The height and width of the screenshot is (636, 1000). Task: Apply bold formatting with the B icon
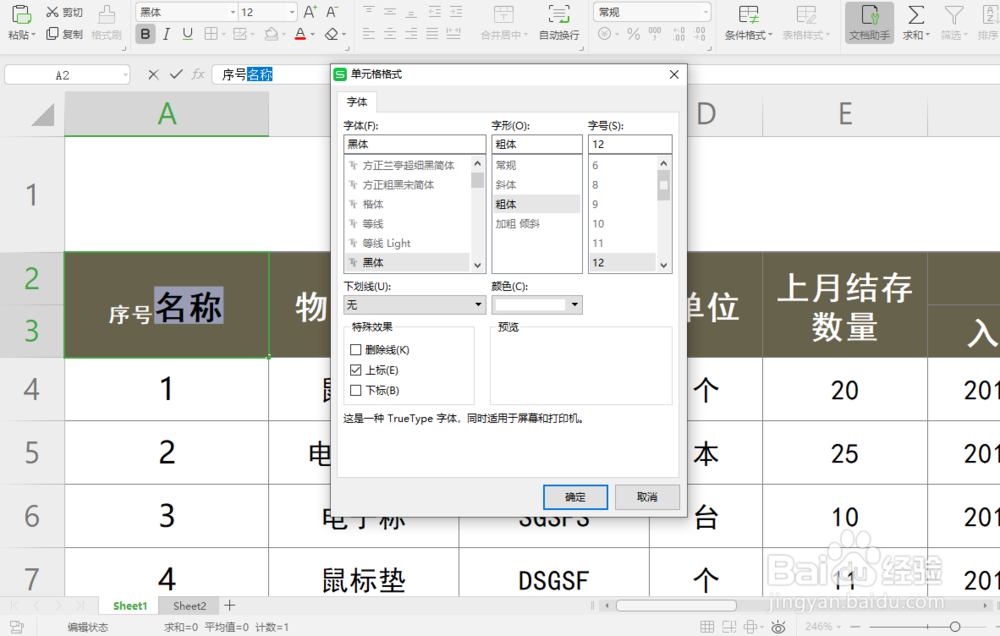pos(145,33)
